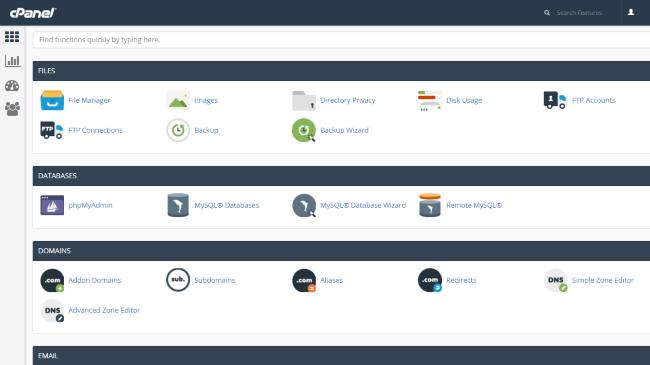Viewport: 650px width, 365px height.
Task: Click the user account icon in header
Action: [x=631, y=12]
